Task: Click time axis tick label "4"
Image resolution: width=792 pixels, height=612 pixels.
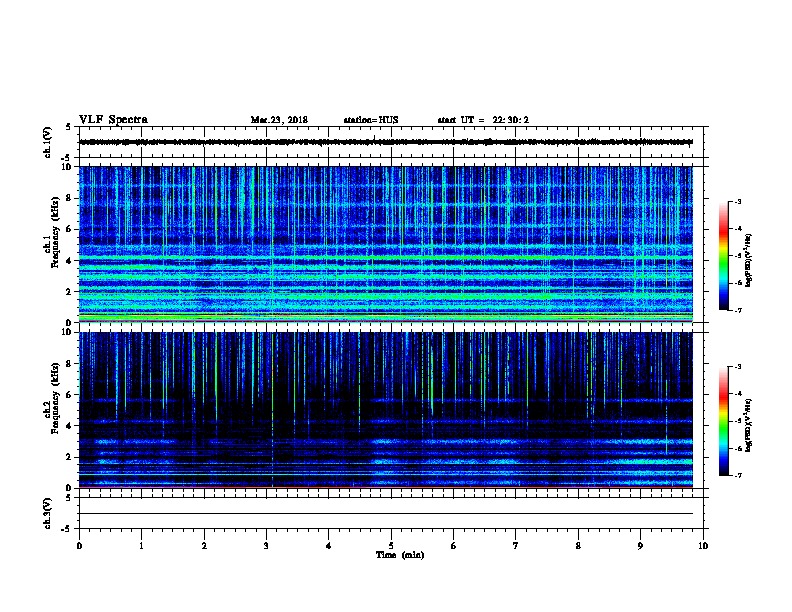Action: point(329,546)
